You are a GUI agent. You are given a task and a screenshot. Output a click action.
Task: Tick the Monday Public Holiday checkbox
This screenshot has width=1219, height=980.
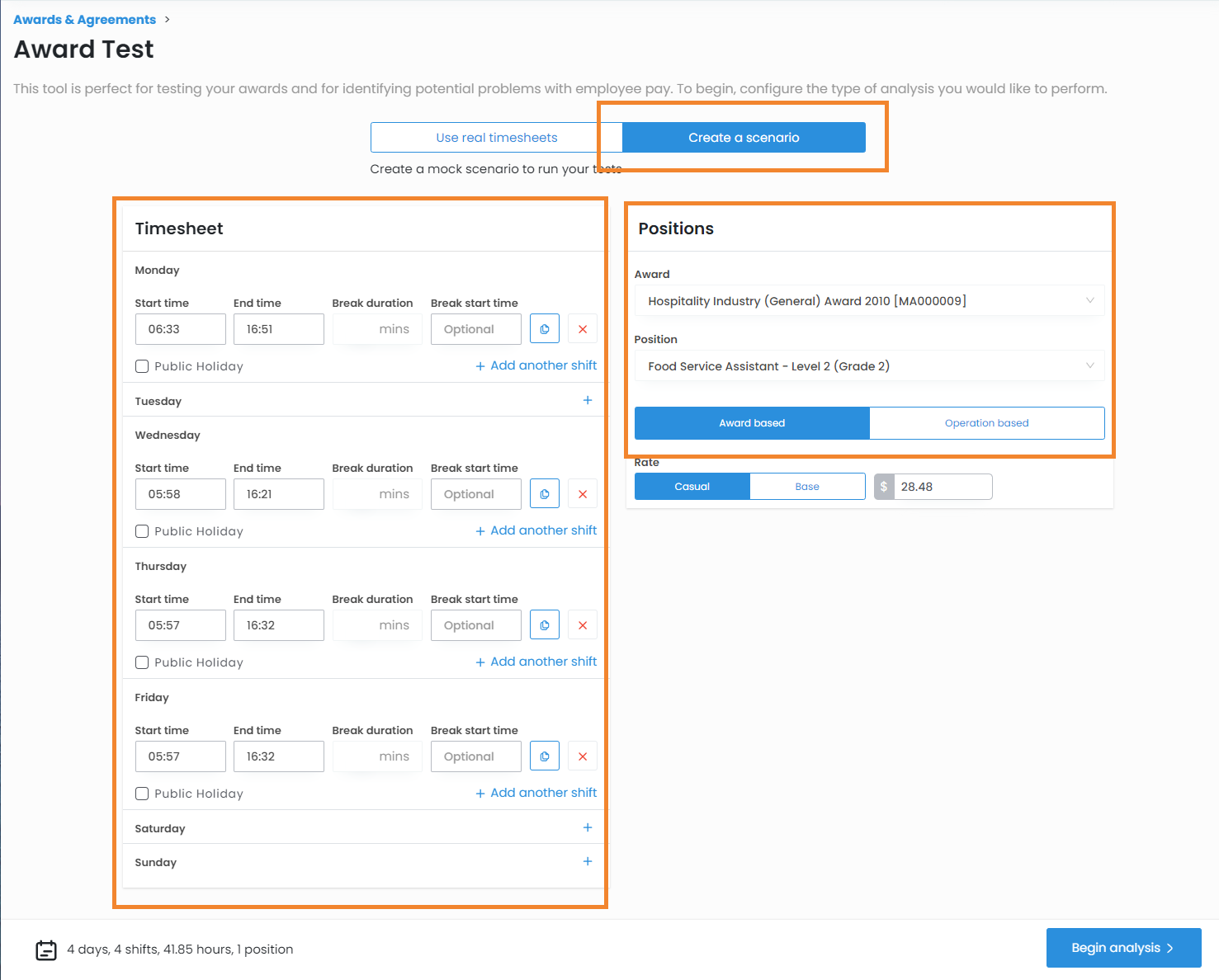click(142, 366)
